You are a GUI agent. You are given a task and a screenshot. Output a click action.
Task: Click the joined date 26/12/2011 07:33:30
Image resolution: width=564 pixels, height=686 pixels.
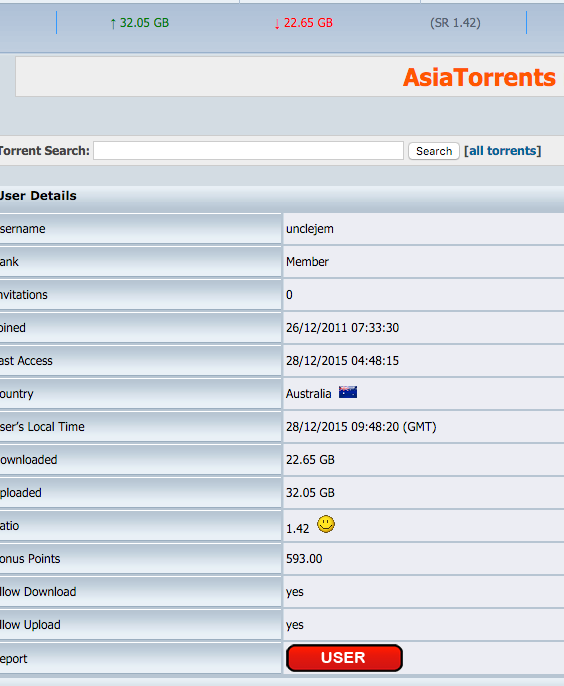343,328
